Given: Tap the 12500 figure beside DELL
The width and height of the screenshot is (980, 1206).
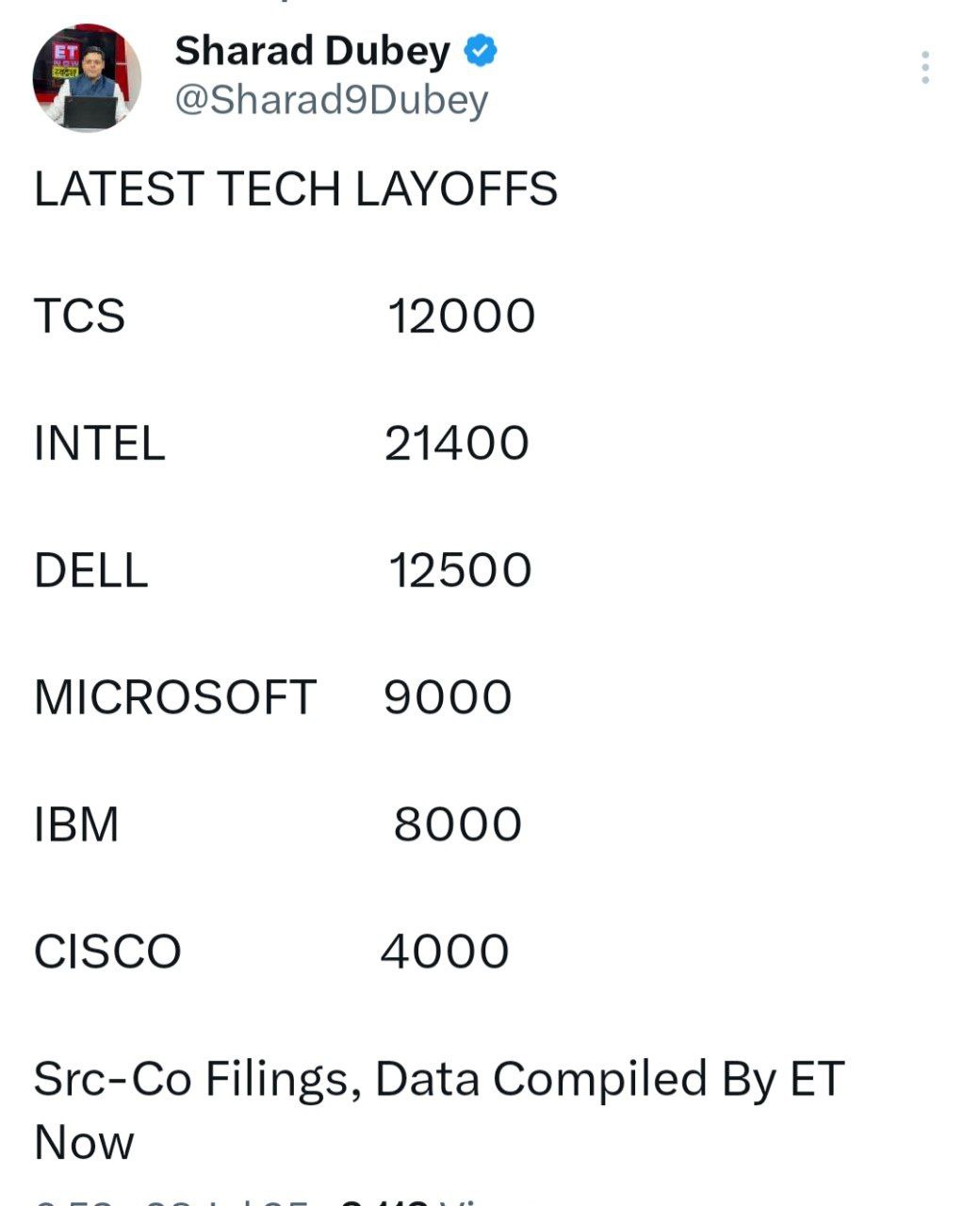Looking at the screenshot, I should pyautogui.click(x=461, y=570).
